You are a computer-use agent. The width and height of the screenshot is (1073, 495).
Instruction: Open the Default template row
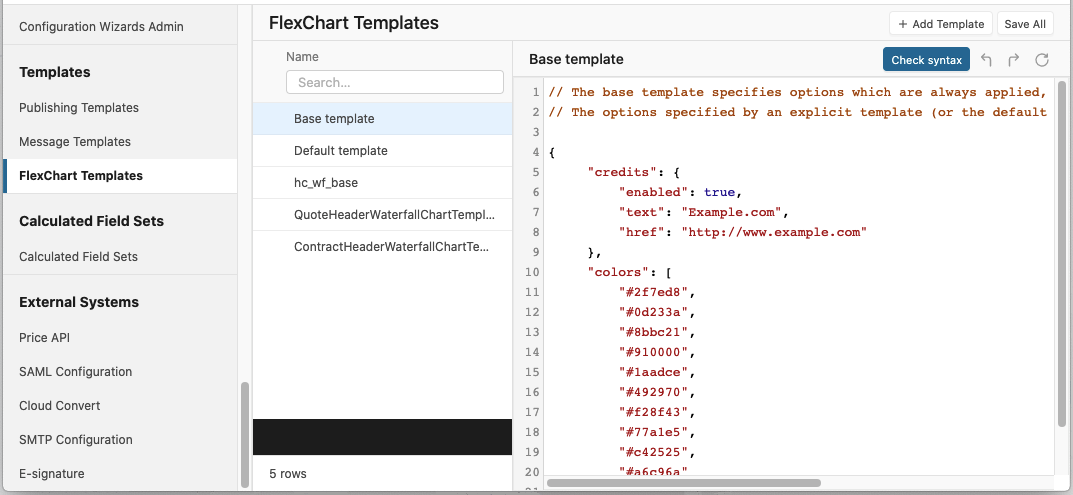pos(383,151)
